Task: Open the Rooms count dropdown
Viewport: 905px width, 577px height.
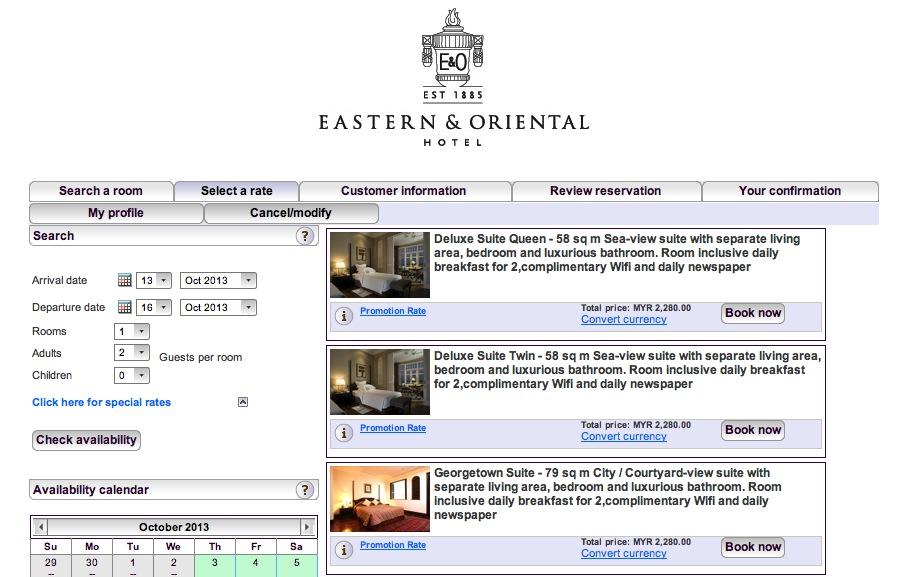Action: (132, 331)
